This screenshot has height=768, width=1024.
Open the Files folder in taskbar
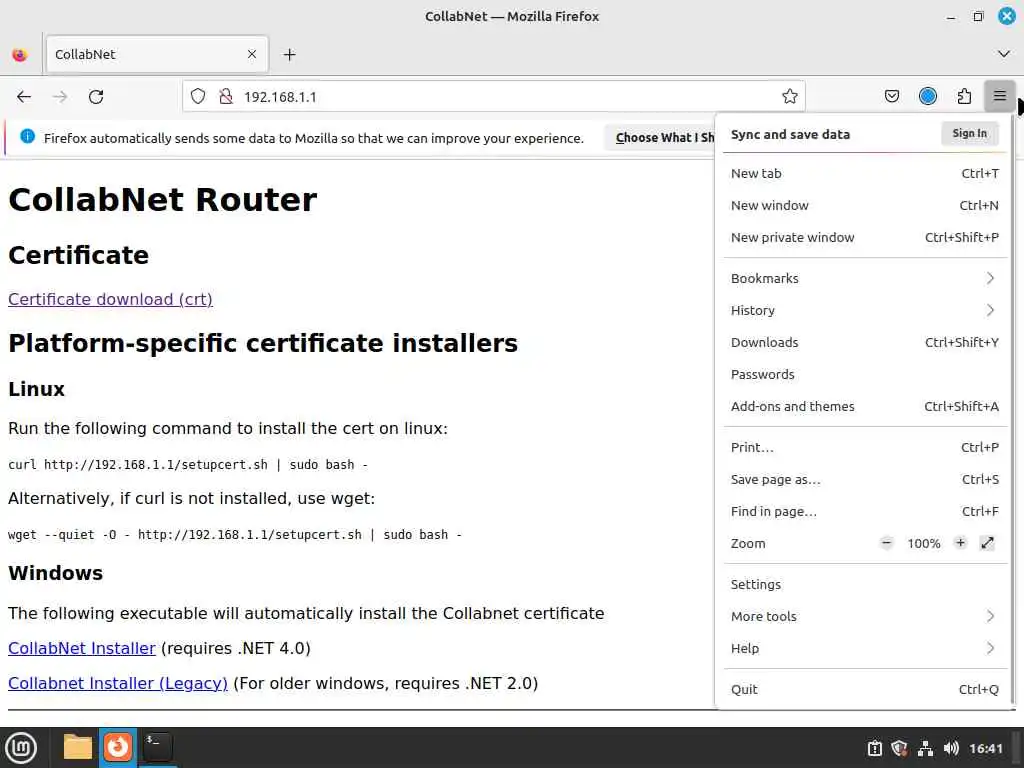tap(78, 747)
